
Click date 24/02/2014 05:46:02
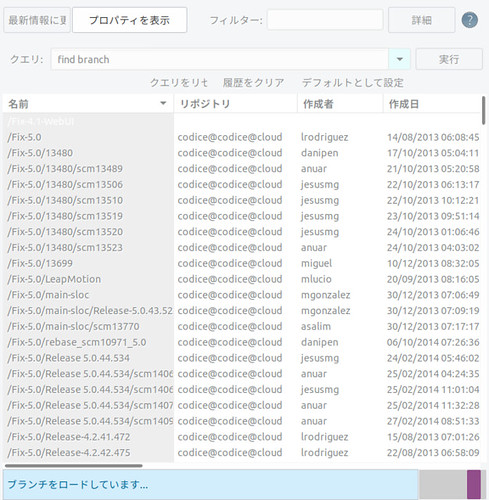433,358
